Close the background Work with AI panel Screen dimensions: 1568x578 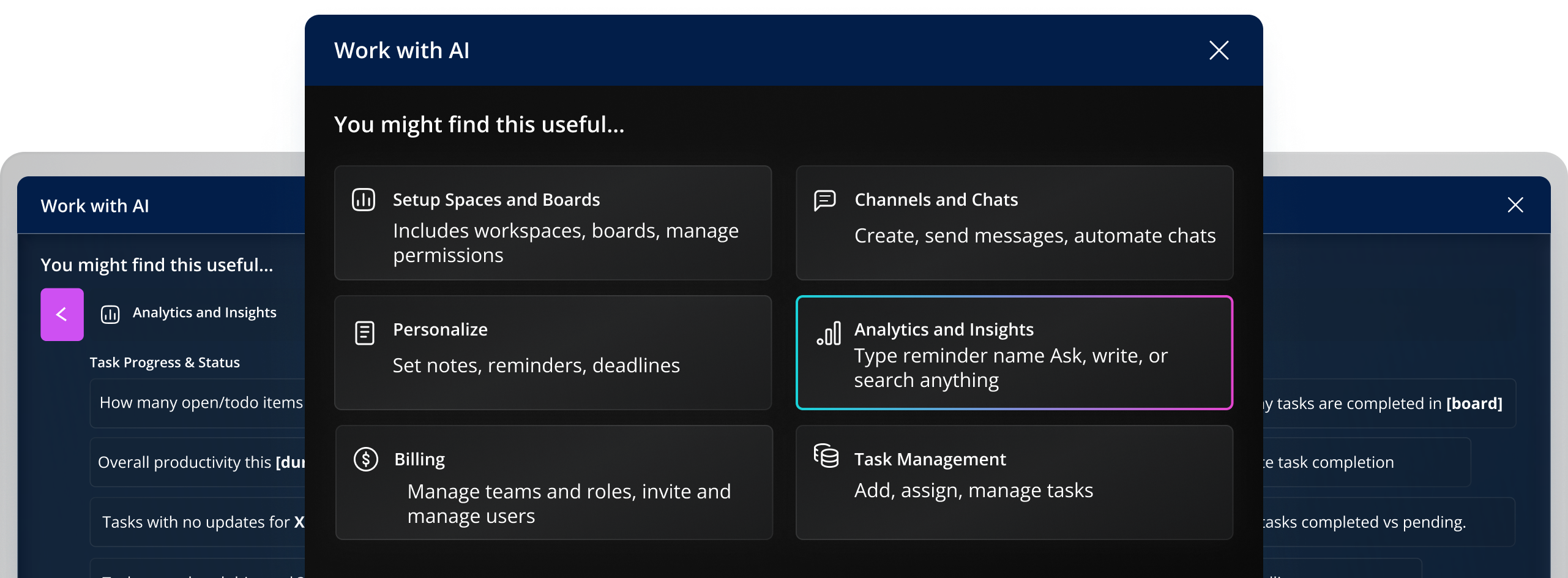tap(1515, 205)
